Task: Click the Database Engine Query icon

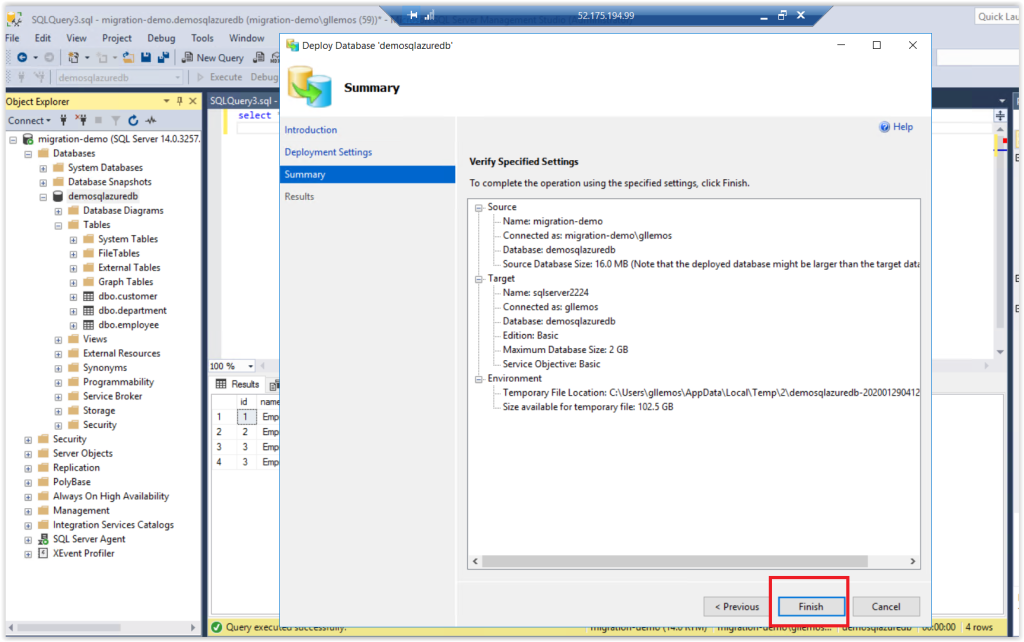Action: point(259,57)
